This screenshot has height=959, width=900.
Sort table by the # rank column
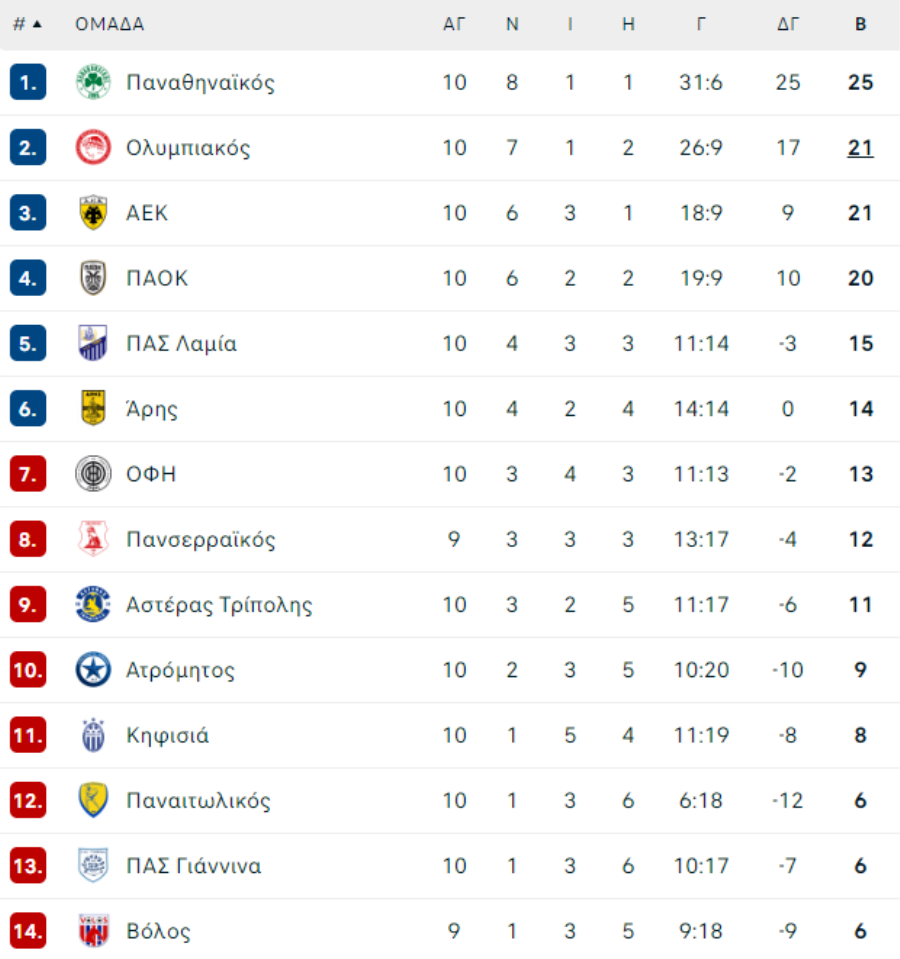27,24
